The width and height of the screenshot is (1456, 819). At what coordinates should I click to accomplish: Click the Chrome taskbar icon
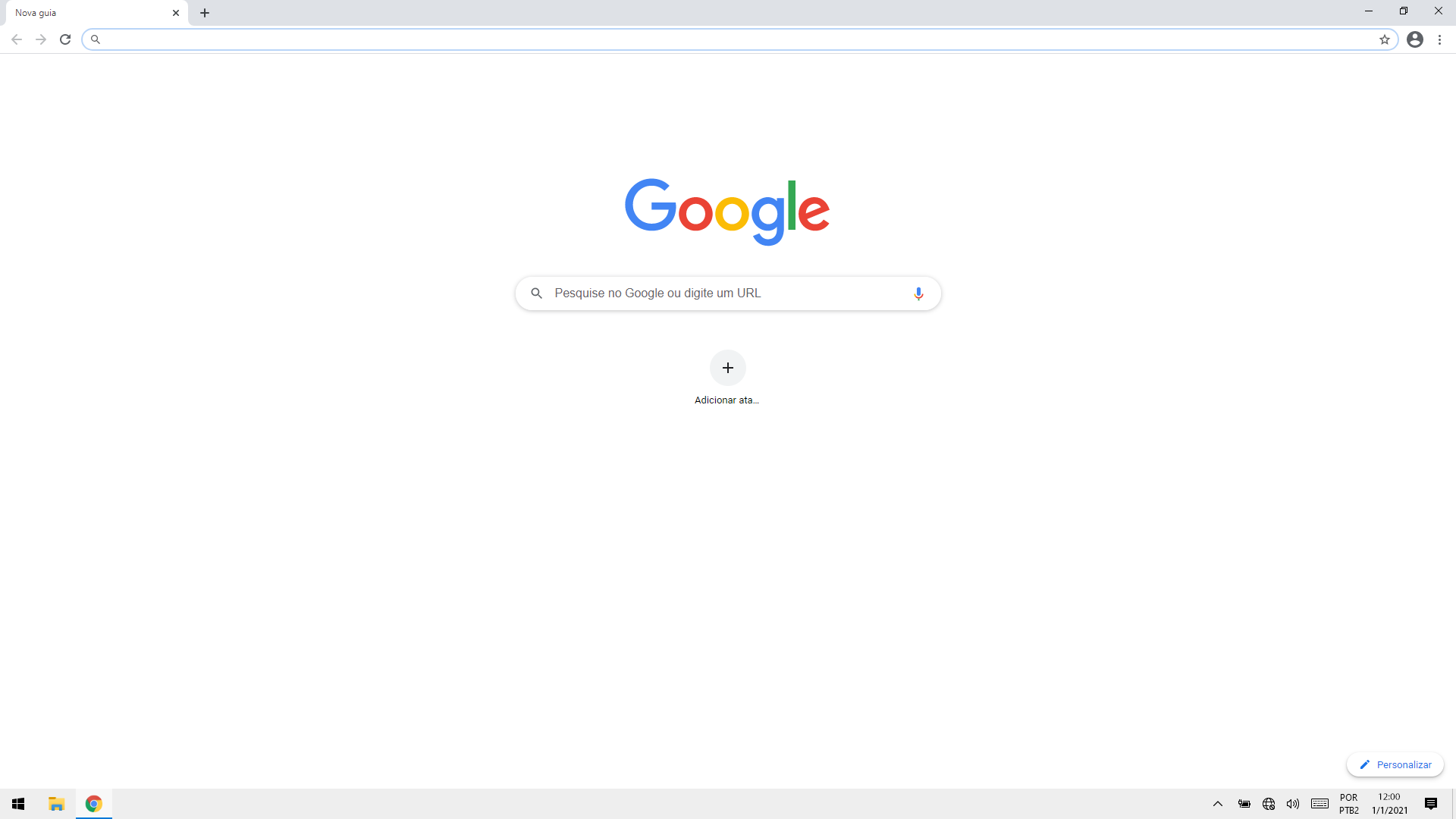[x=94, y=804]
